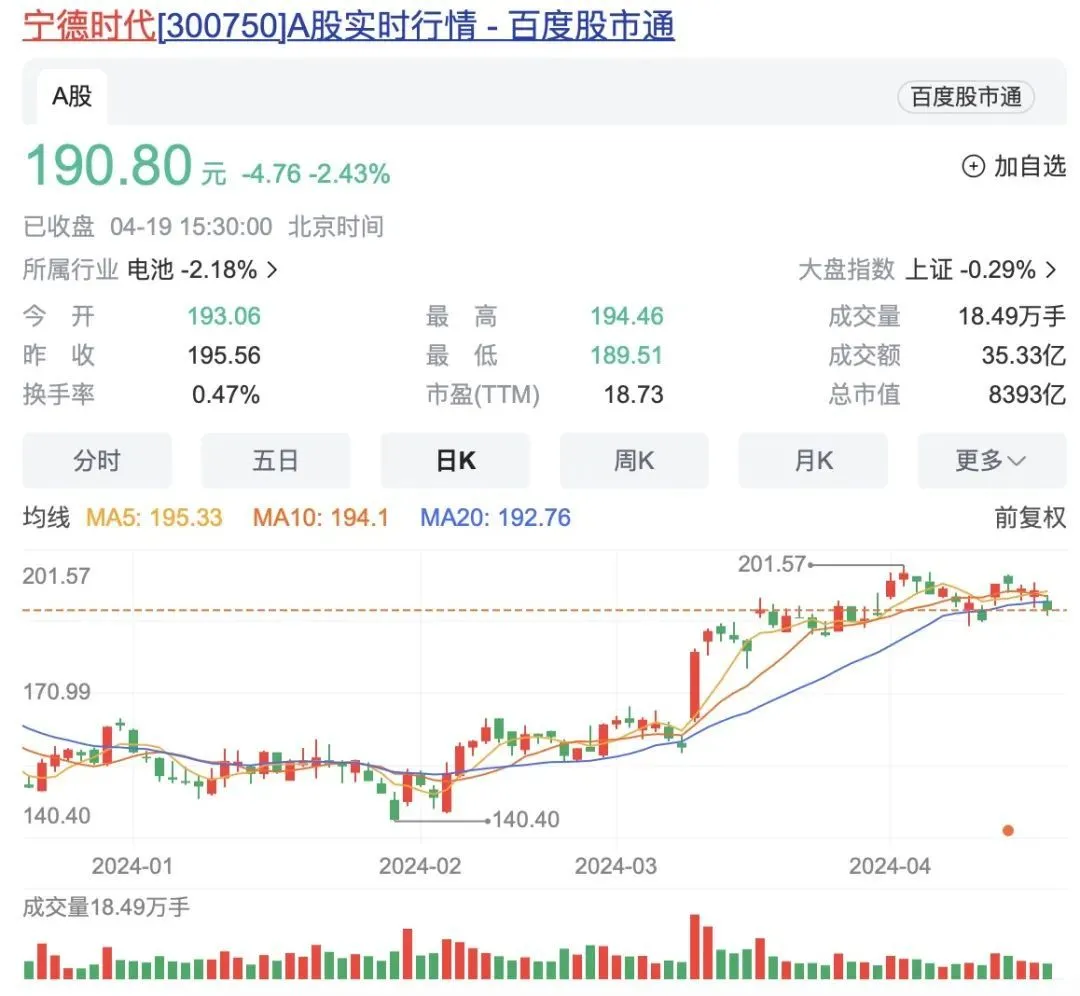Click the 170.99 price axis label
This screenshot has height=996, width=1080.
[56, 692]
